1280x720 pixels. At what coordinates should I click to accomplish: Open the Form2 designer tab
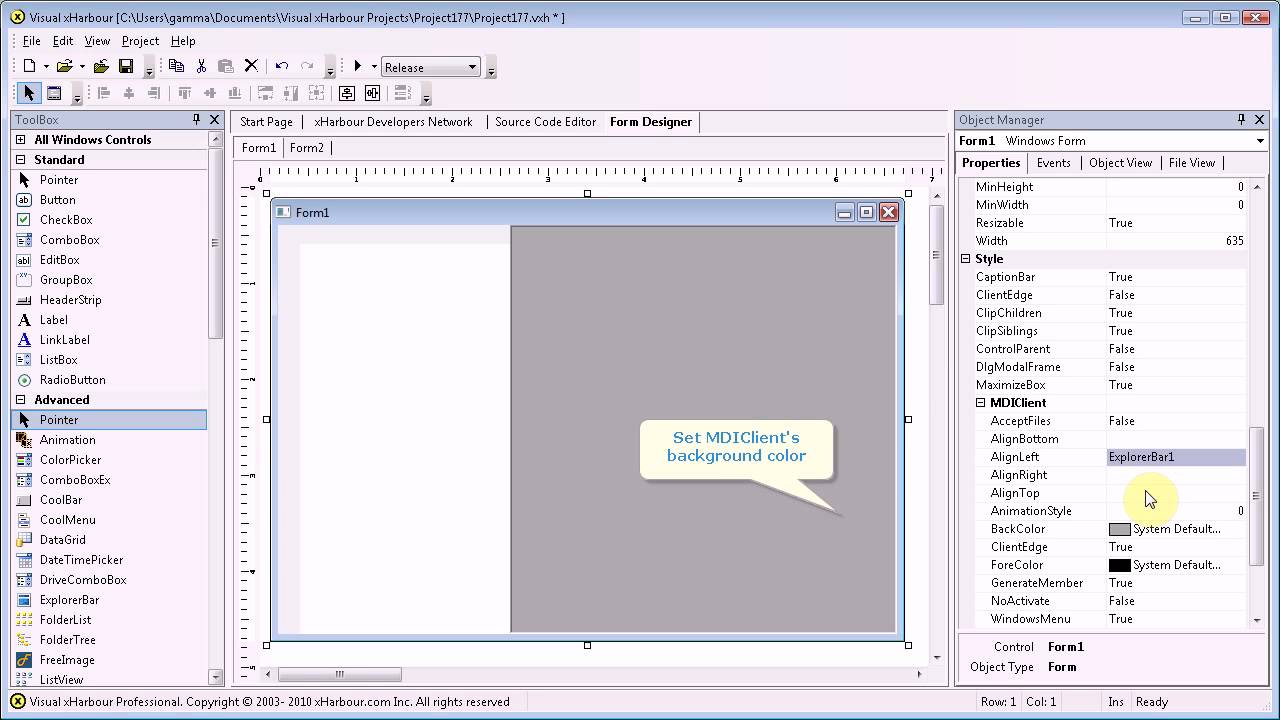tap(306, 148)
